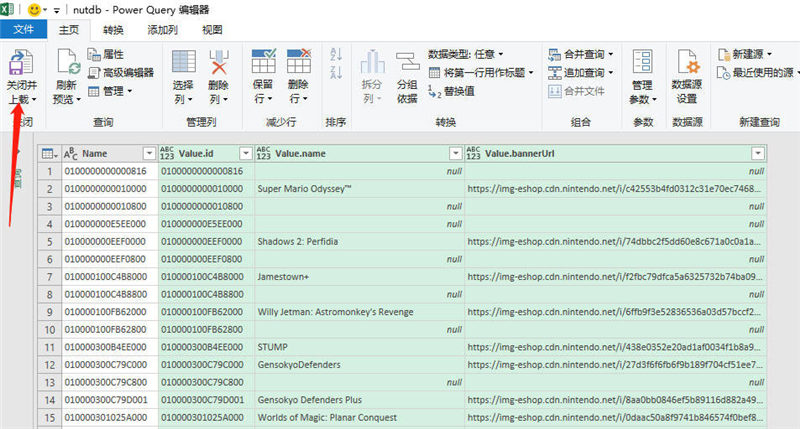Open the Value.name column filter dropdown
Screen dimensions: 800x429
[455, 154]
